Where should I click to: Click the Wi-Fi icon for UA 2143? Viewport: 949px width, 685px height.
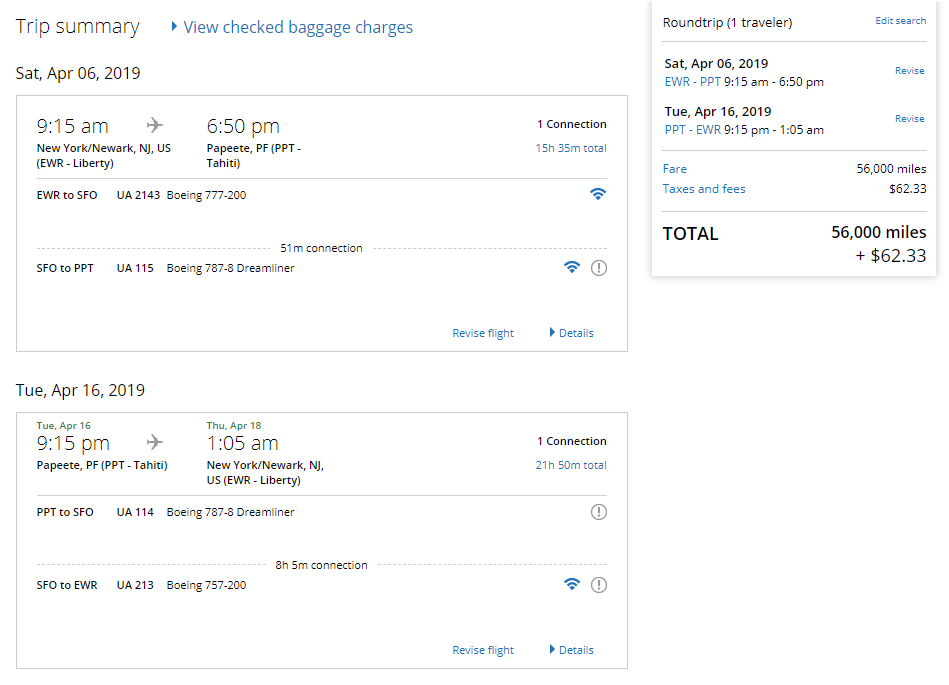[x=597, y=194]
